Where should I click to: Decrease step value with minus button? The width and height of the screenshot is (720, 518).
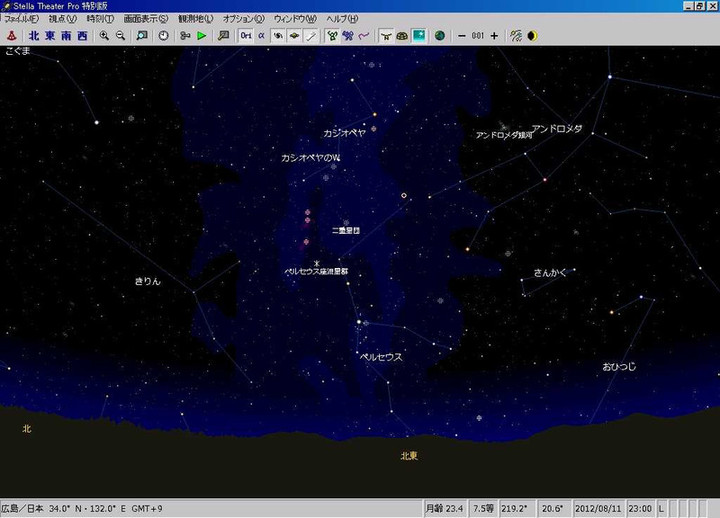tap(462, 36)
